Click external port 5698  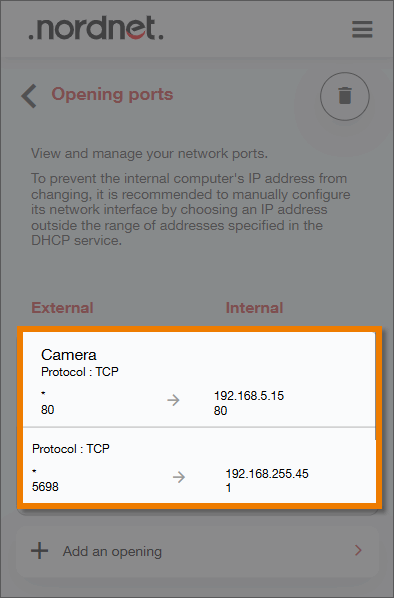(45, 487)
